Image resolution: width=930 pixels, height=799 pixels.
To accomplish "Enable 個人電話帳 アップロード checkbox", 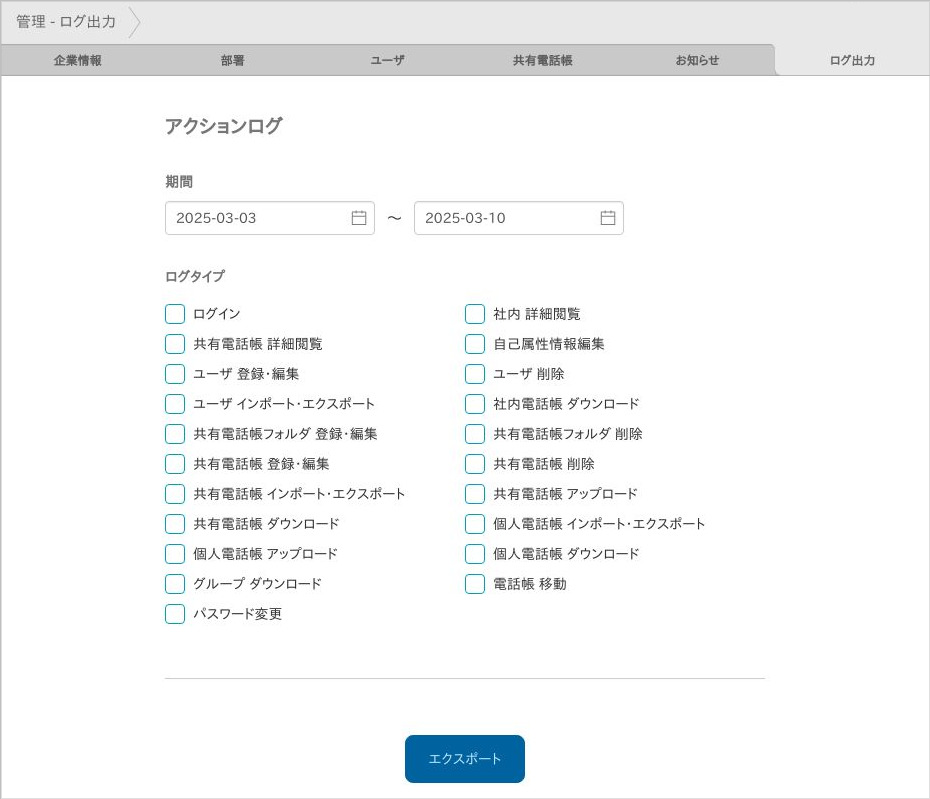I will pos(175,553).
